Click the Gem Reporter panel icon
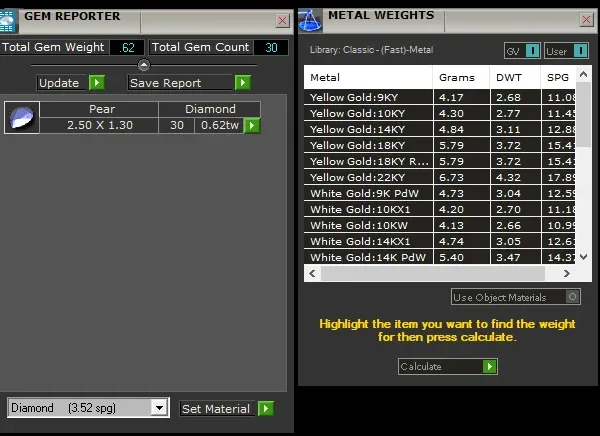 tap(7, 22)
